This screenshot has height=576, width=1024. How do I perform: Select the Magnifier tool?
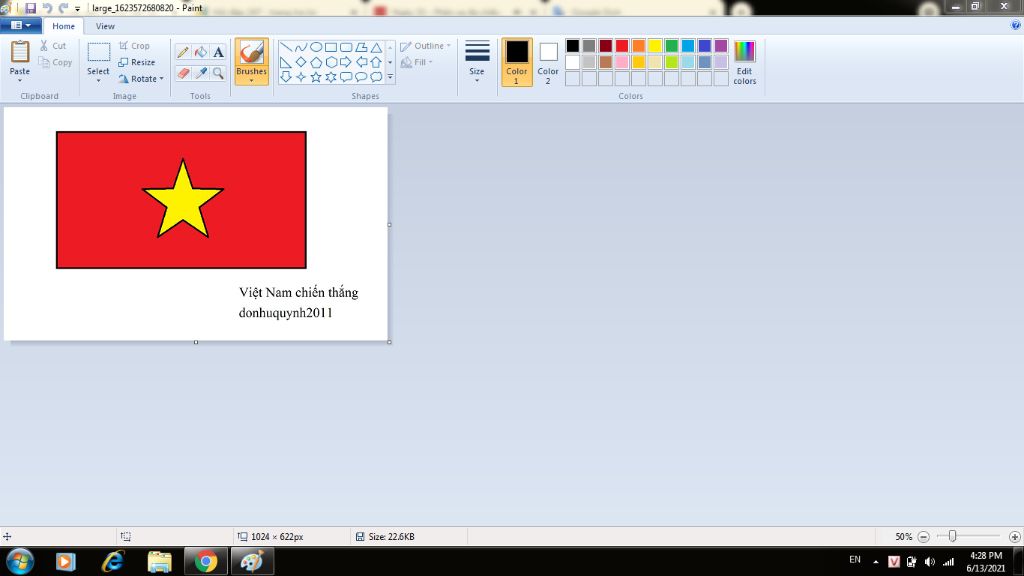(218, 73)
